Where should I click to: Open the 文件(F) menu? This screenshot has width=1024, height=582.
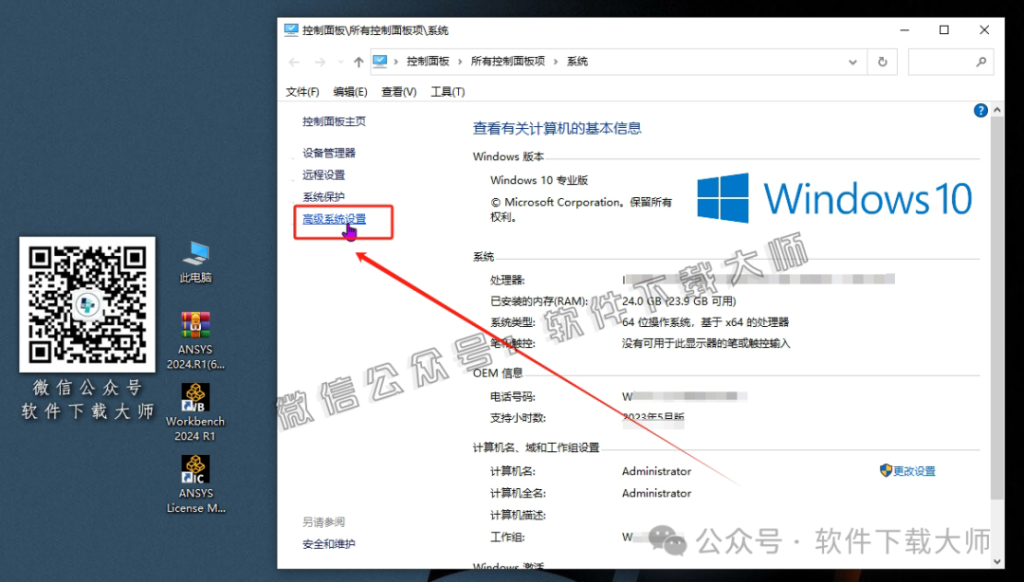point(302,92)
